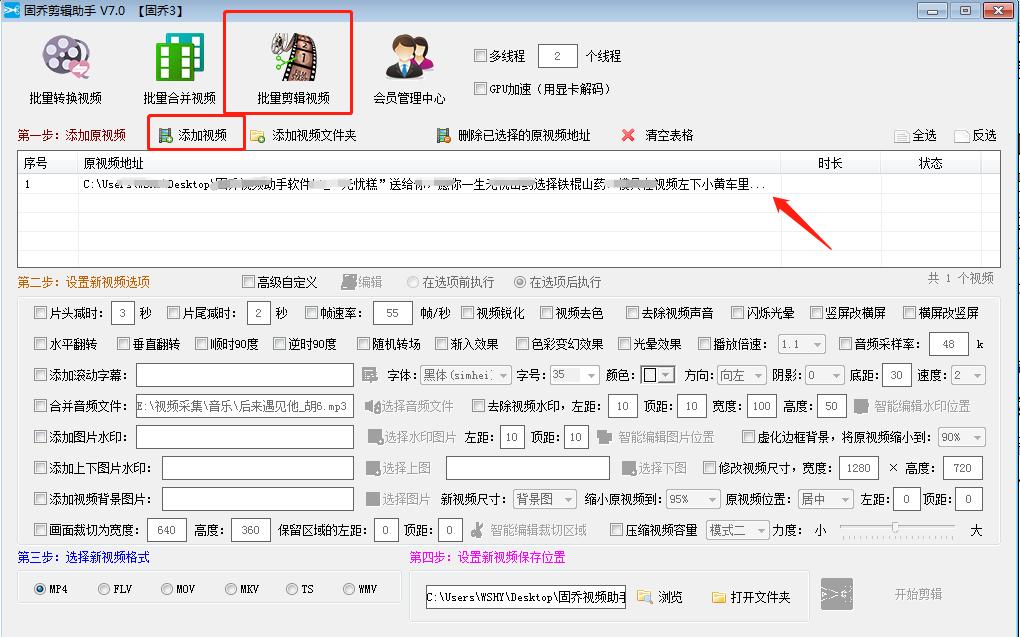Toggle 去除视频声音 checkbox
Screen dimensions: 1020x637
[x=632, y=313]
